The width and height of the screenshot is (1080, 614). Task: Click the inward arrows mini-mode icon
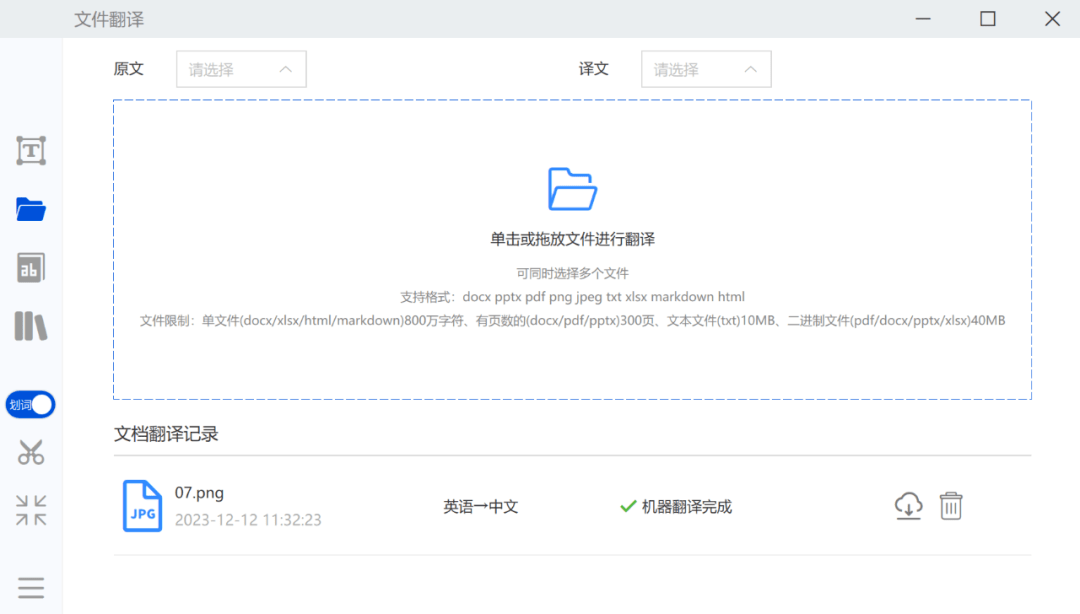[31, 510]
